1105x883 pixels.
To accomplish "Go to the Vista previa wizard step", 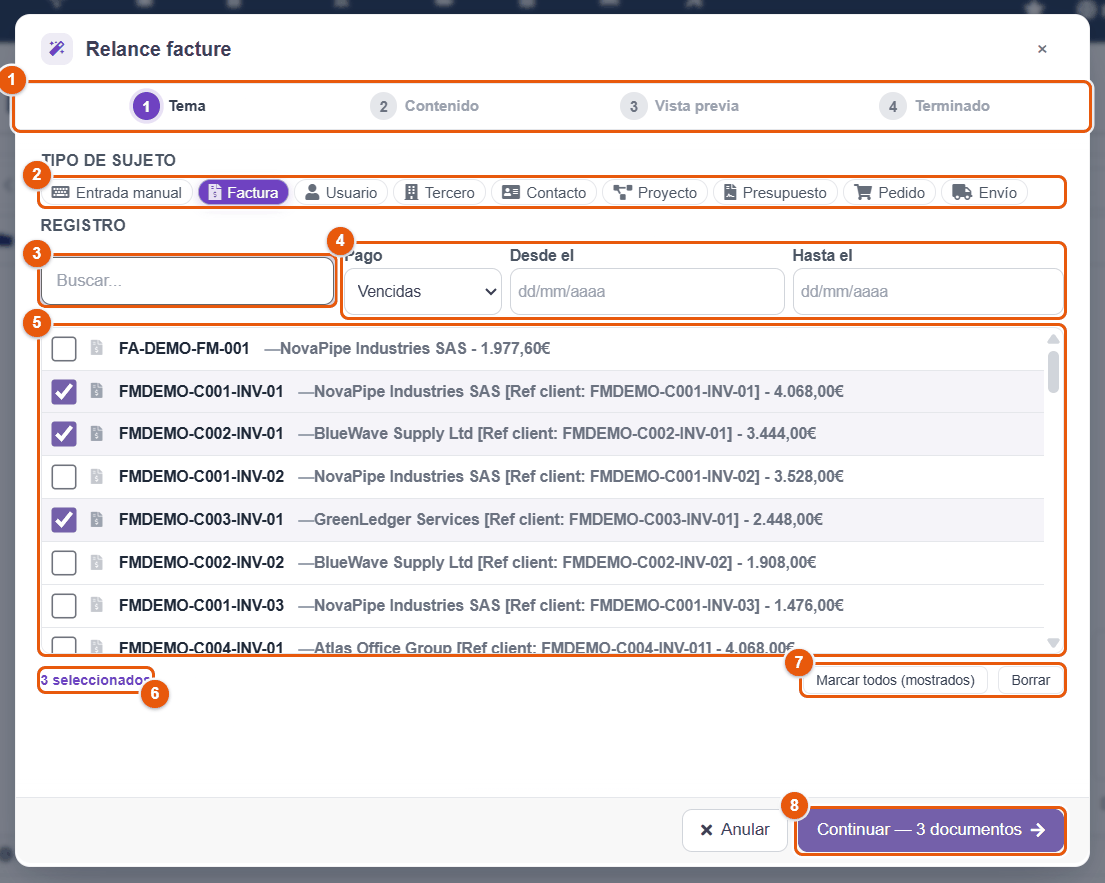I will point(680,106).
